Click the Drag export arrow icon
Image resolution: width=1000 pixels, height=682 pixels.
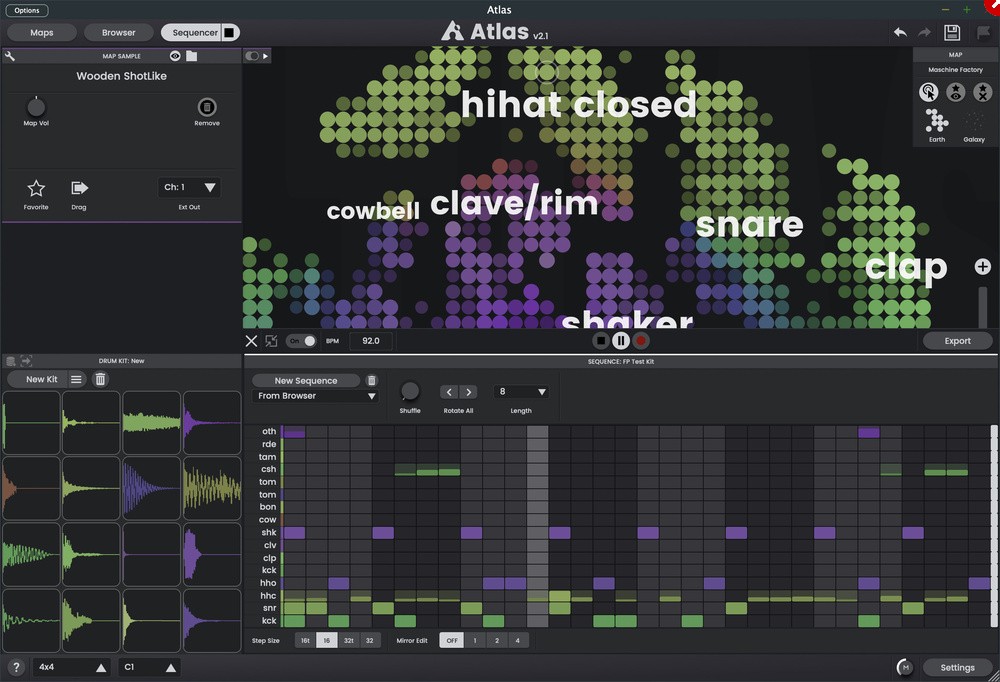[79, 188]
